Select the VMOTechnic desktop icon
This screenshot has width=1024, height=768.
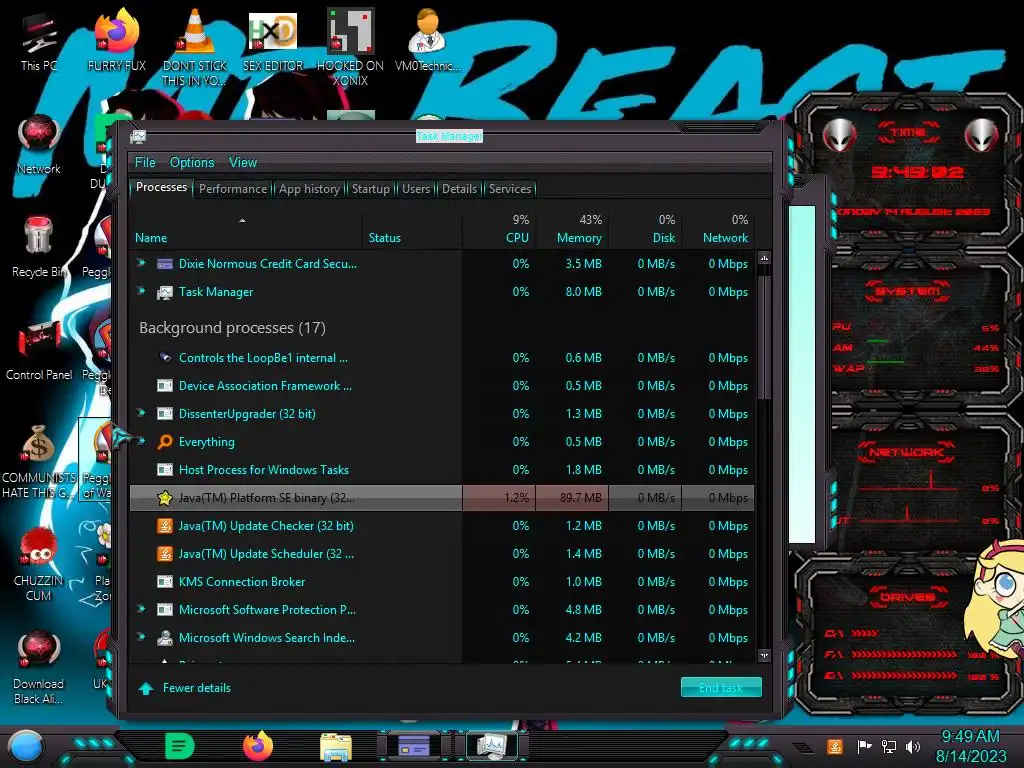[428, 39]
